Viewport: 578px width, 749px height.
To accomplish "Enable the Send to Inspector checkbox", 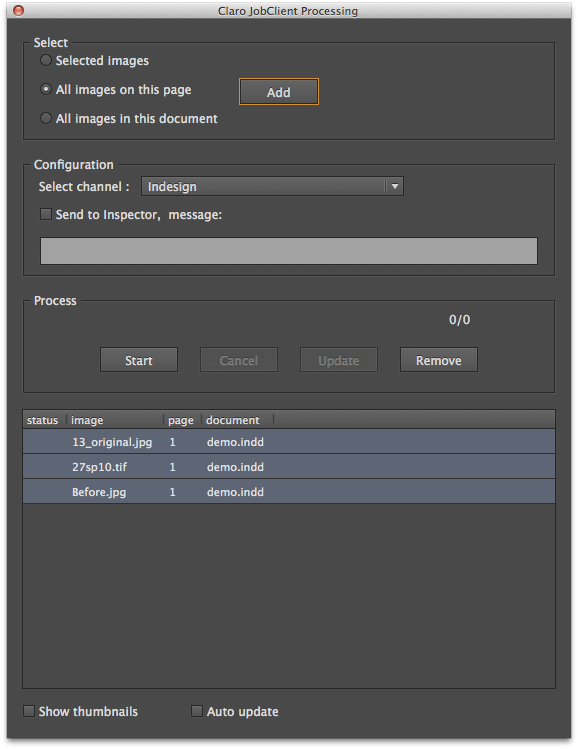I will tap(46, 214).
